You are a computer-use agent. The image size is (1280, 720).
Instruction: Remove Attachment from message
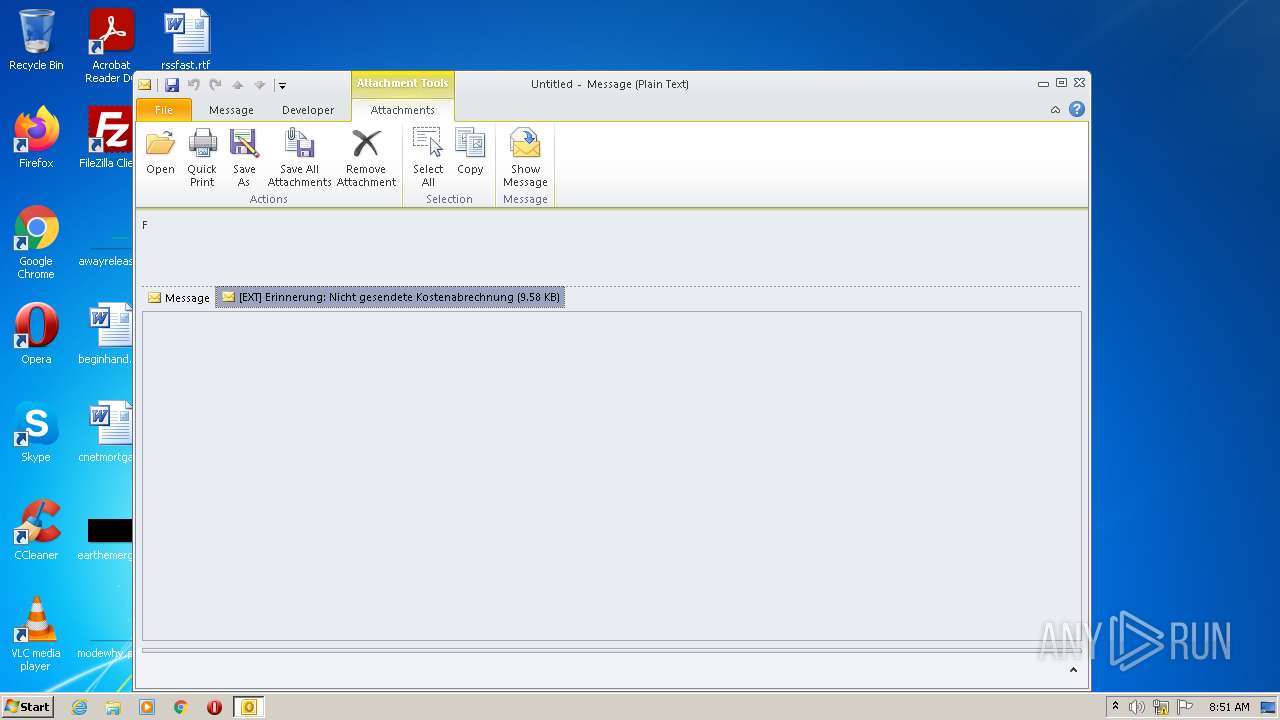tap(366, 158)
